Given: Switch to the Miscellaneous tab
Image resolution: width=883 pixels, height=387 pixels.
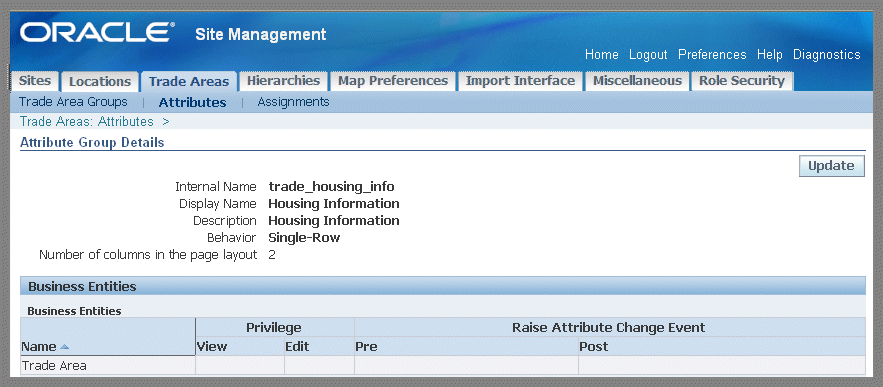Looking at the screenshot, I should click(637, 81).
